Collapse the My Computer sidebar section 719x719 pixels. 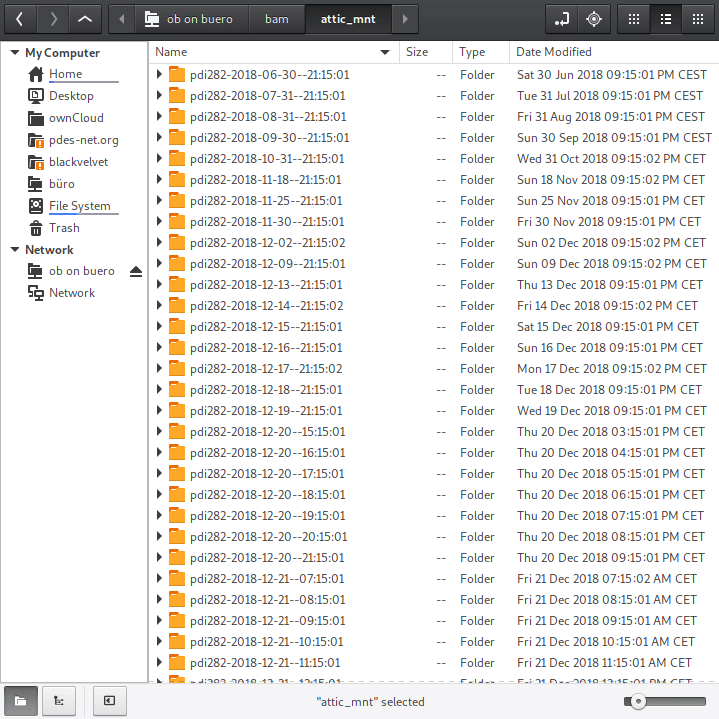[15, 53]
